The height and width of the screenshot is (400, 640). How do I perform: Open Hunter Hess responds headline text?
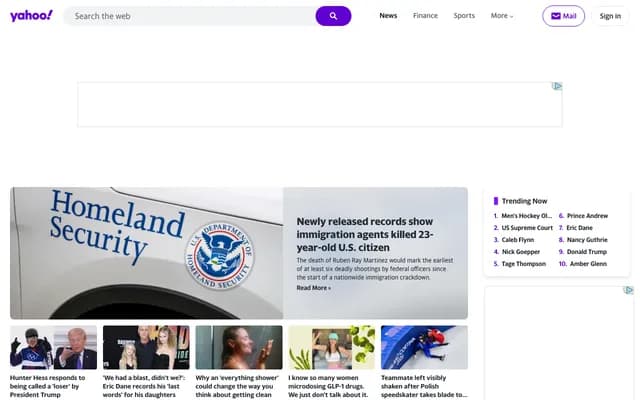pyautogui.click(x=47, y=386)
